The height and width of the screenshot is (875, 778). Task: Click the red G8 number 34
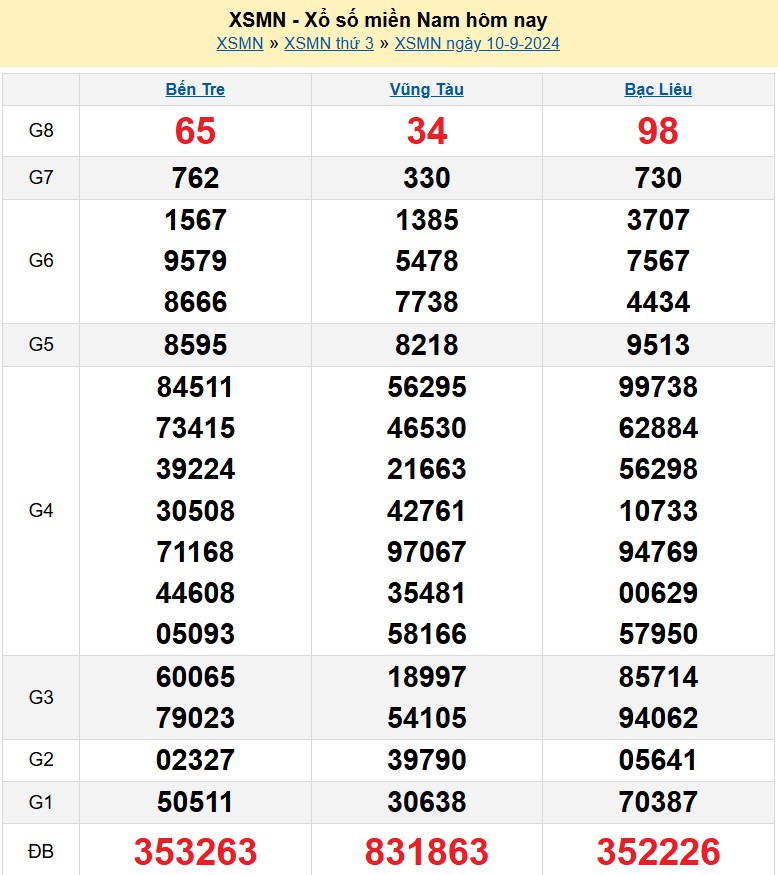point(427,131)
